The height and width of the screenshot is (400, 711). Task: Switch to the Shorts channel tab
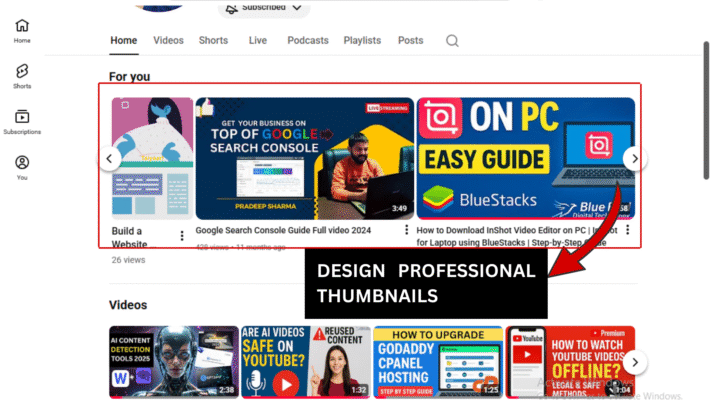coord(213,40)
